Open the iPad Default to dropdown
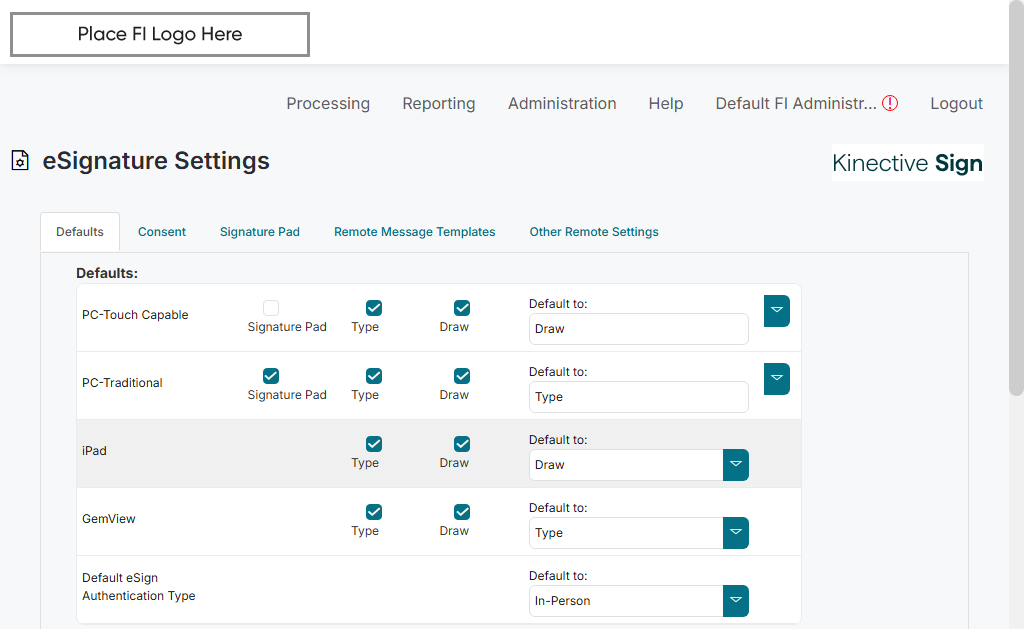 click(736, 465)
